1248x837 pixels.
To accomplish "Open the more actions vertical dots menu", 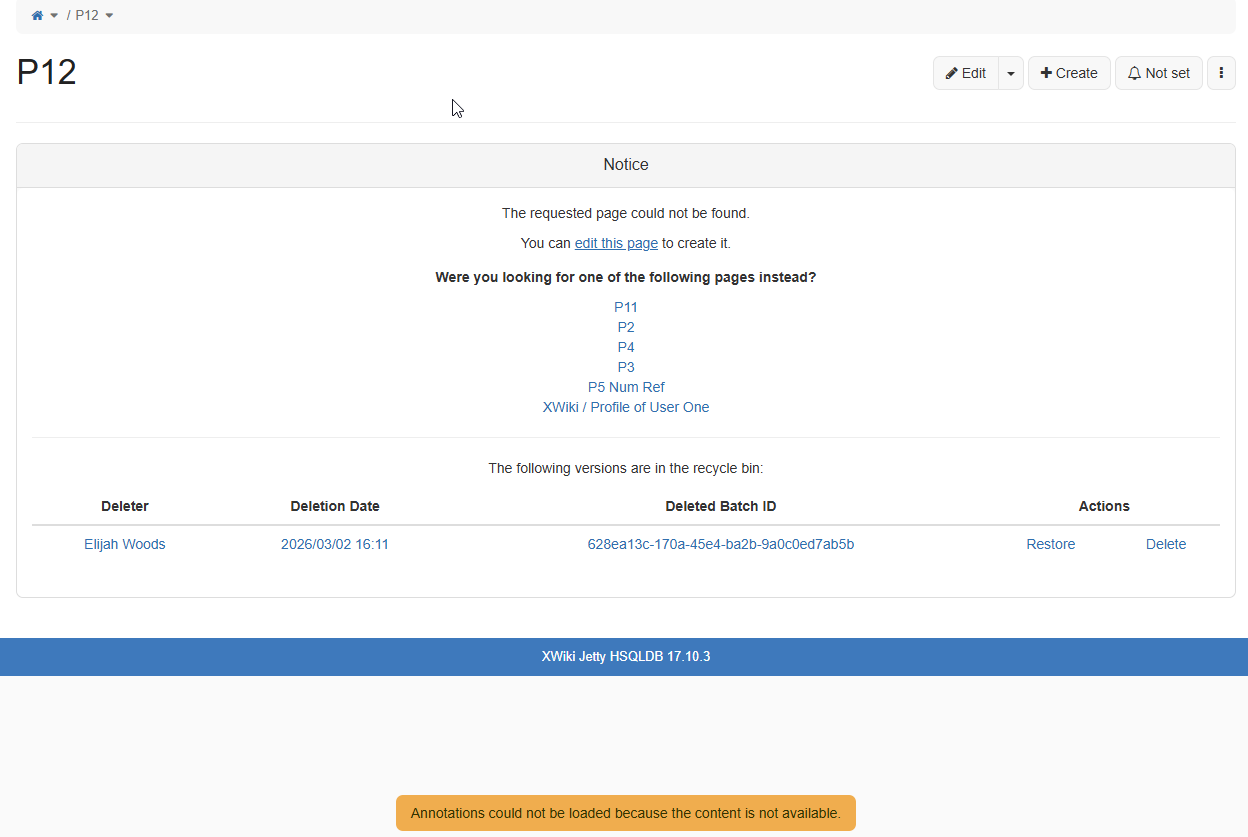I will [x=1221, y=73].
